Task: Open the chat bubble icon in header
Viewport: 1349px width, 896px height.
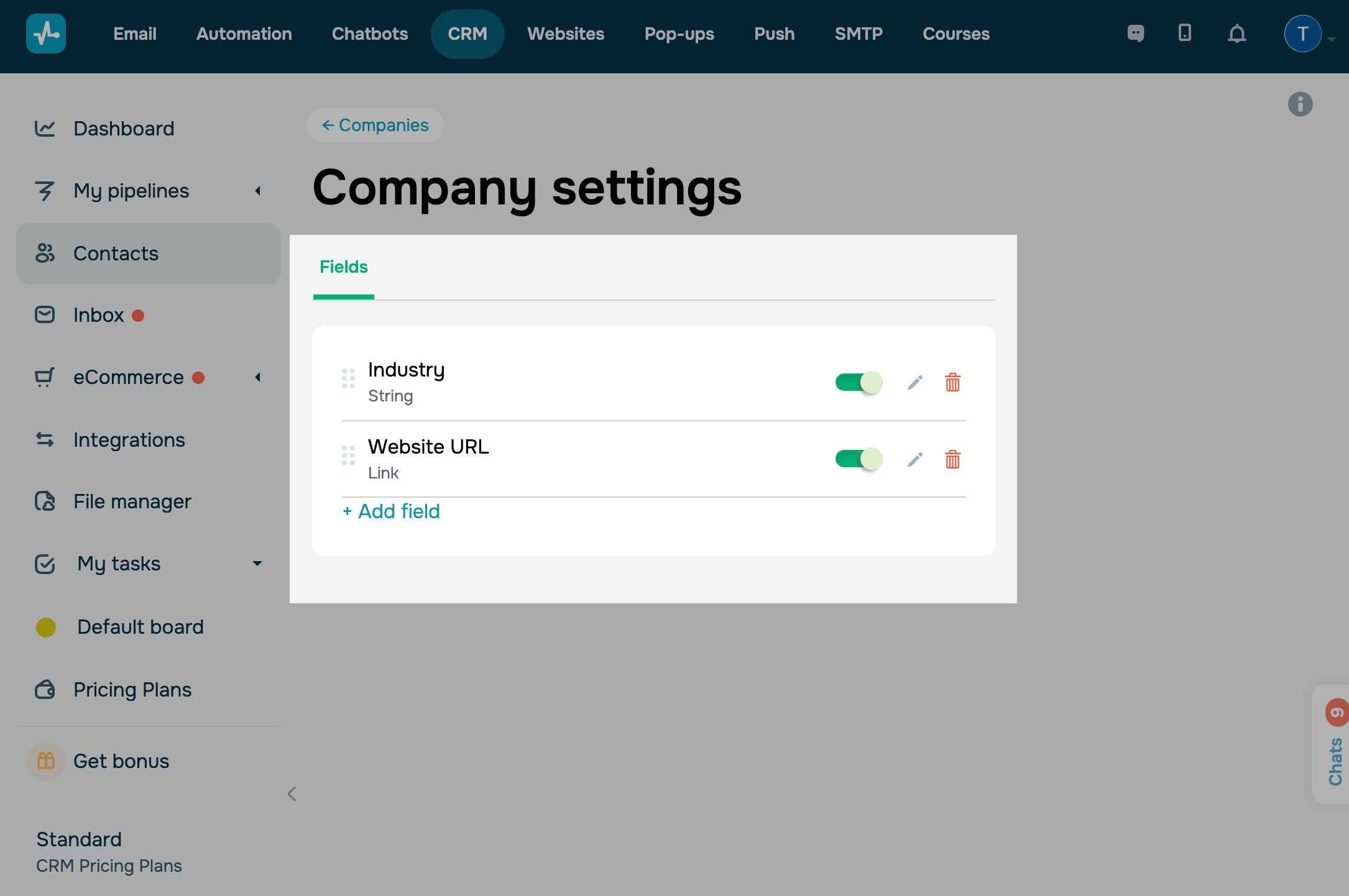Action: click(x=1135, y=34)
